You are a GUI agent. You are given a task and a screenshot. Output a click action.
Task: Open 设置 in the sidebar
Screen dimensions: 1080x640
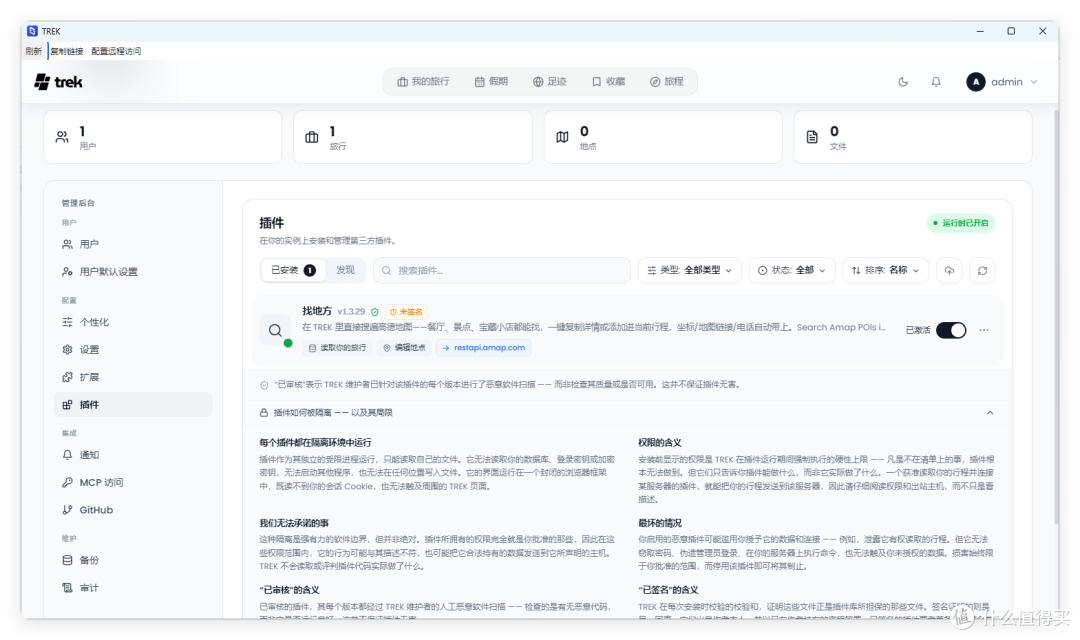point(133,349)
